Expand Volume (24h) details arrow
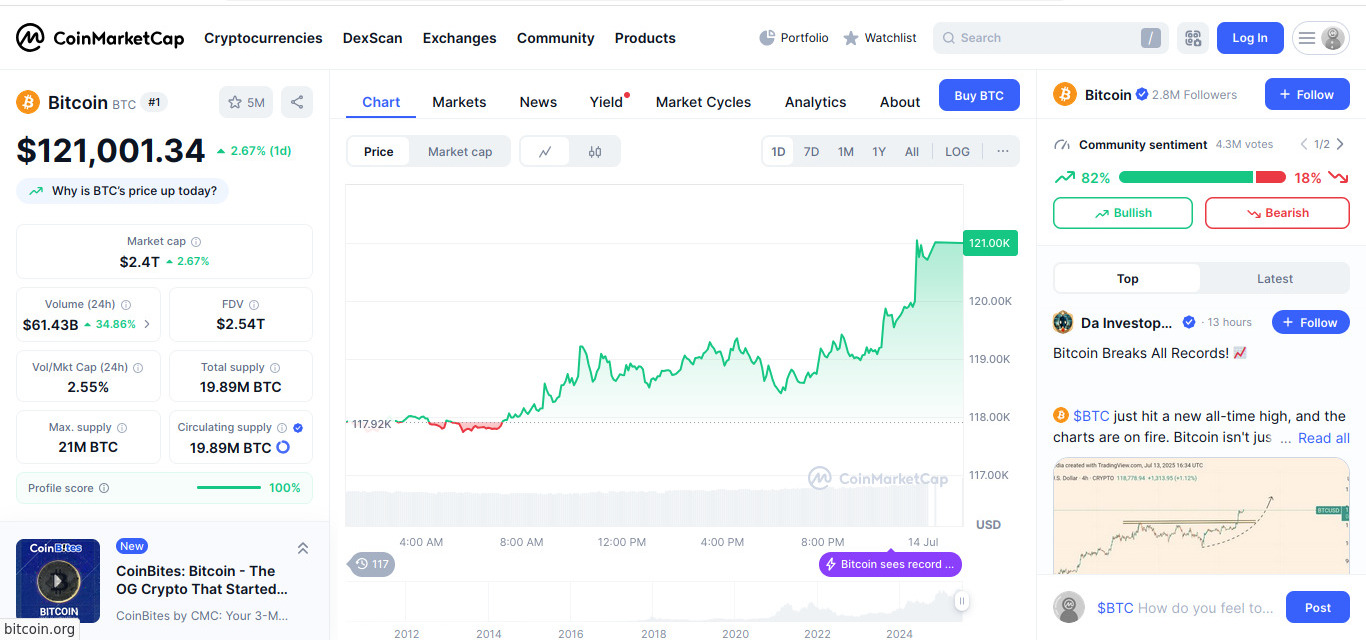This screenshot has height=640, width=1366. point(147,324)
